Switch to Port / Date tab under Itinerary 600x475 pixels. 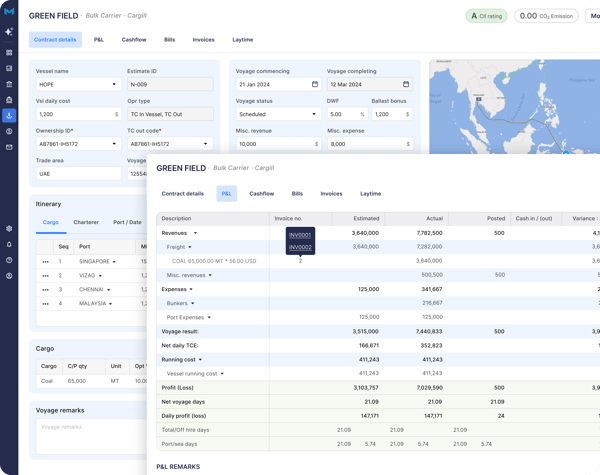(x=127, y=222)
